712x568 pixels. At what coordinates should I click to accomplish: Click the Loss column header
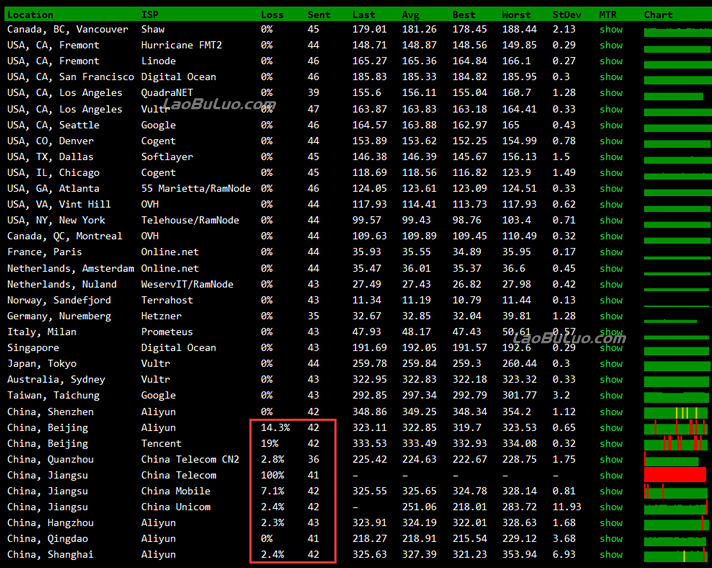(x=272, y=15)
